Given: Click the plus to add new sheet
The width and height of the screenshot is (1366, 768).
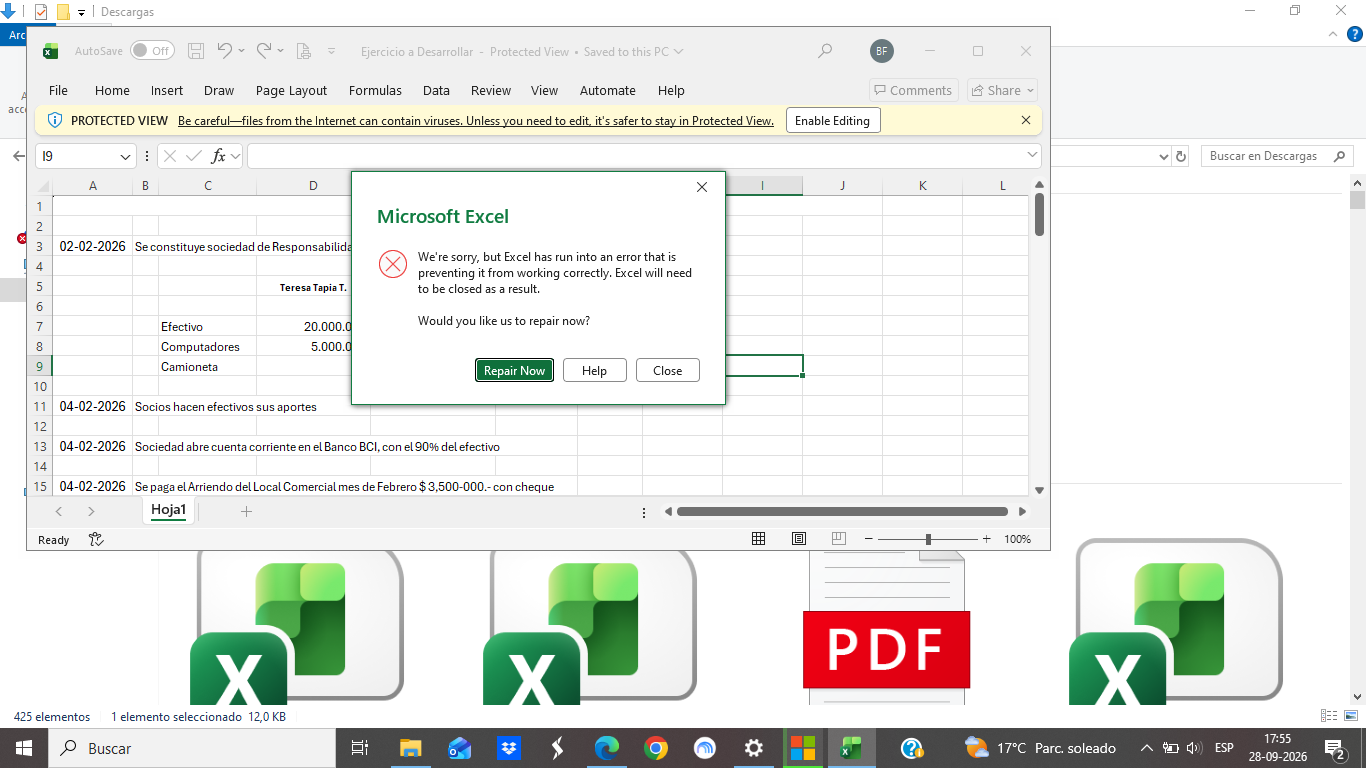Looking at the screenshot, I should pyautogui.click(x=246, y=511).
